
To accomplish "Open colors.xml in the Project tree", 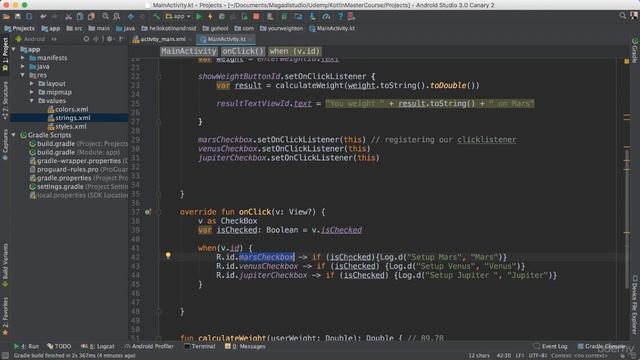I will (68, 109).
